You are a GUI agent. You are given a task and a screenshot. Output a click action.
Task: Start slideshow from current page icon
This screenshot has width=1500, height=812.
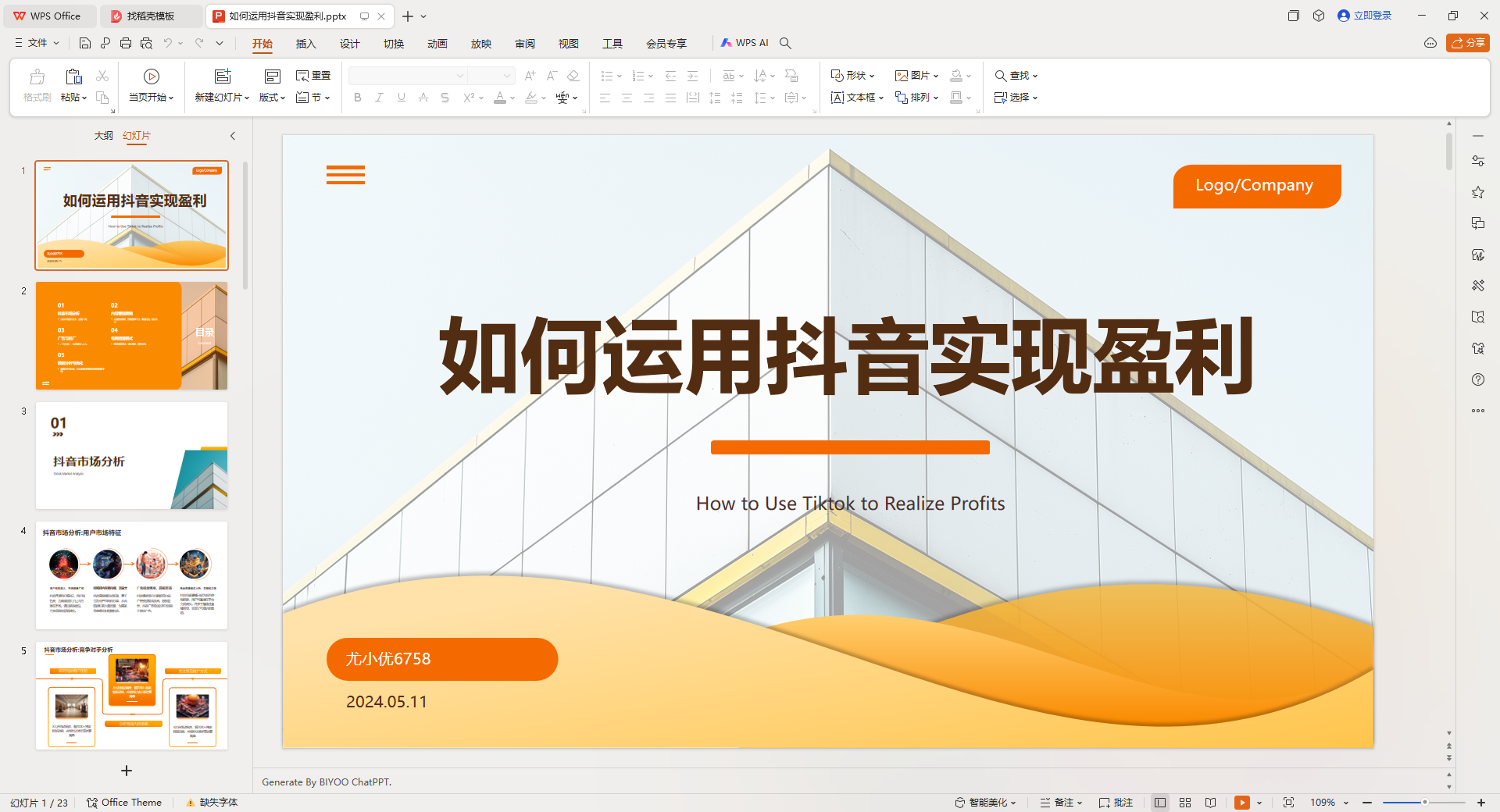click(152, 77)
